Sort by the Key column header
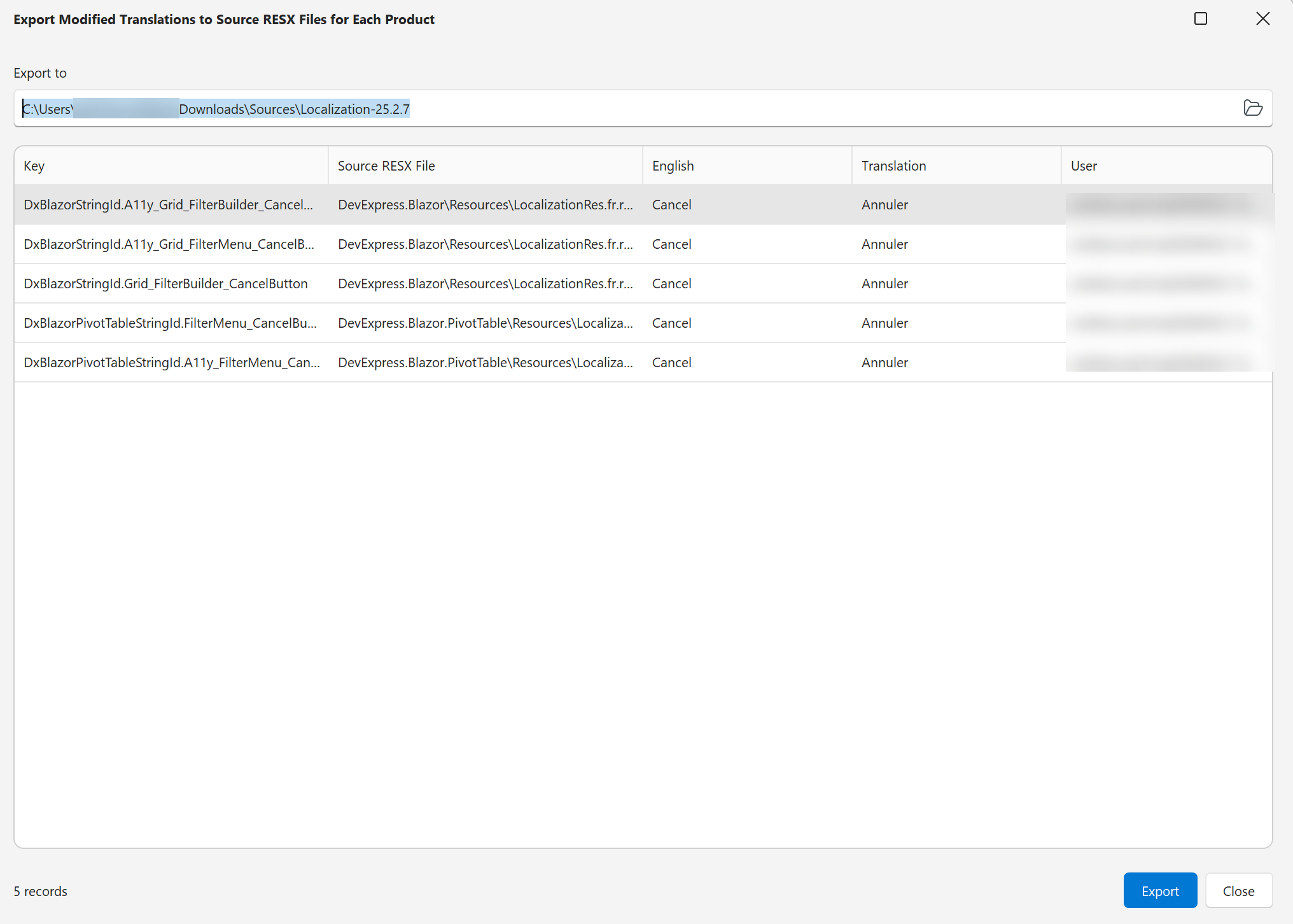 click(171, 166)
